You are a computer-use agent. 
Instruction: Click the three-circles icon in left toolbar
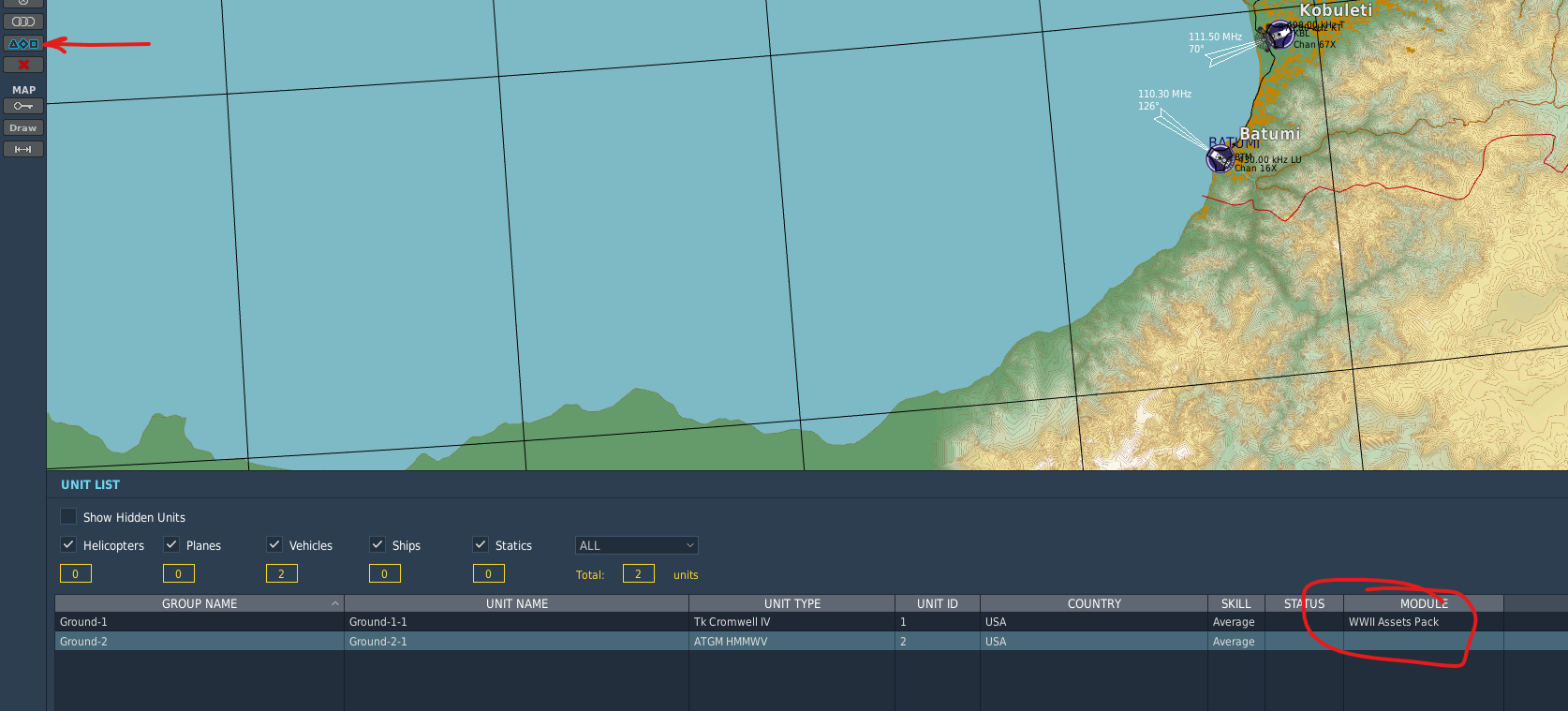click(23, 22)
